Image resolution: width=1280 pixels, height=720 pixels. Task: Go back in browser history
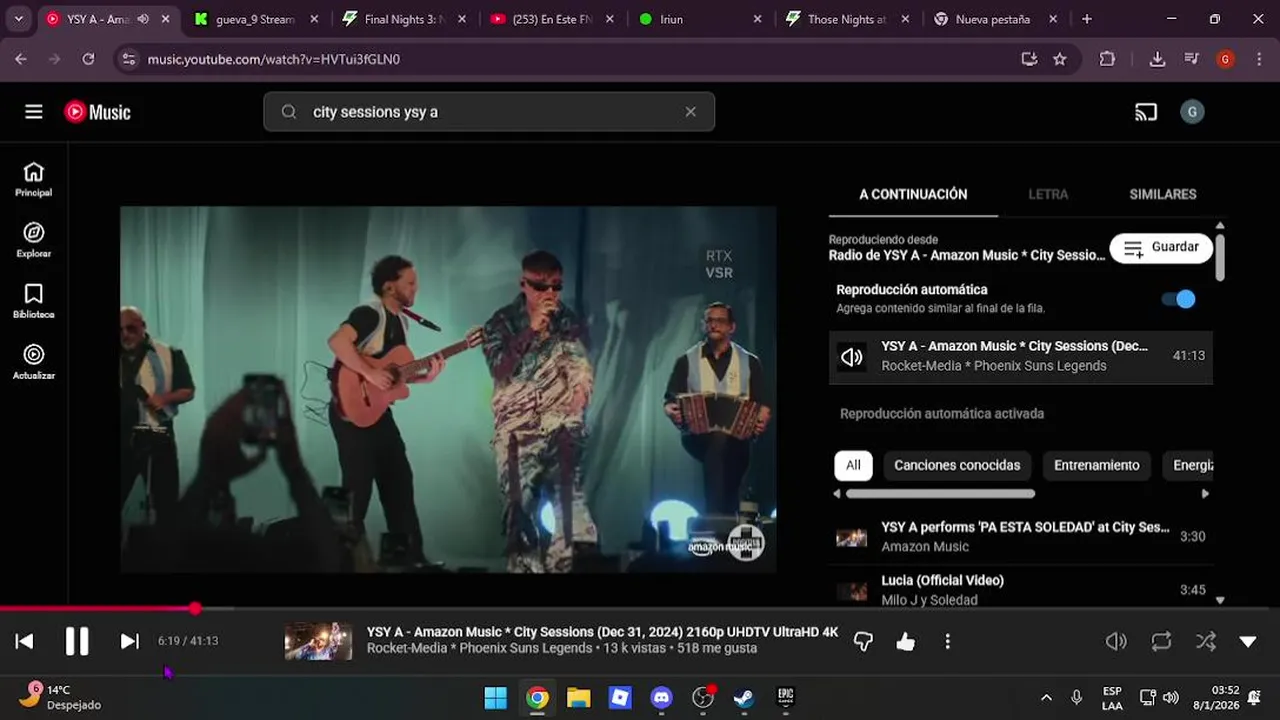click(21, 59)
